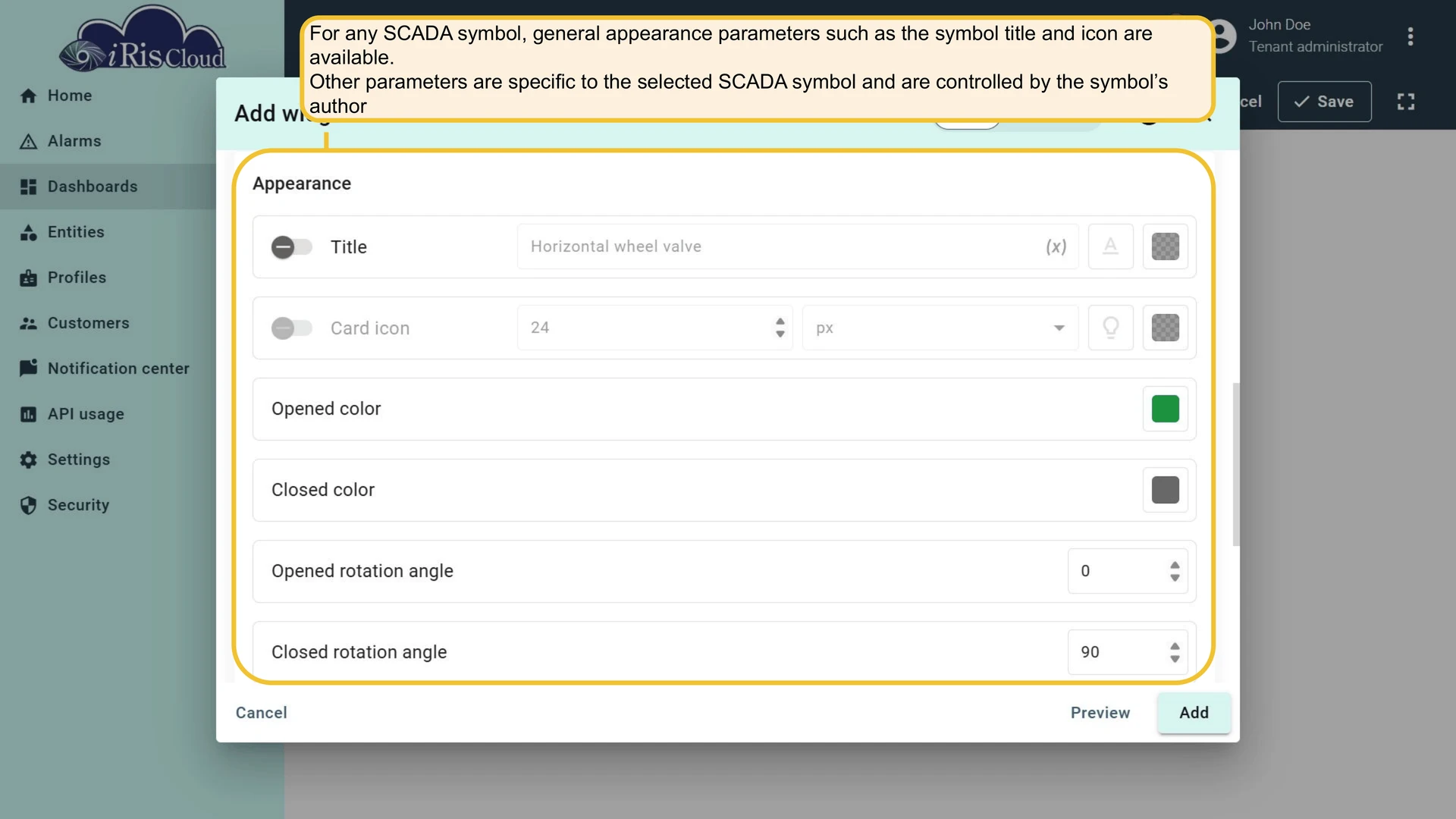The width and height of the screenshot is (1456, 819).
Task: Click the Add button
Action: point(1194,713)
